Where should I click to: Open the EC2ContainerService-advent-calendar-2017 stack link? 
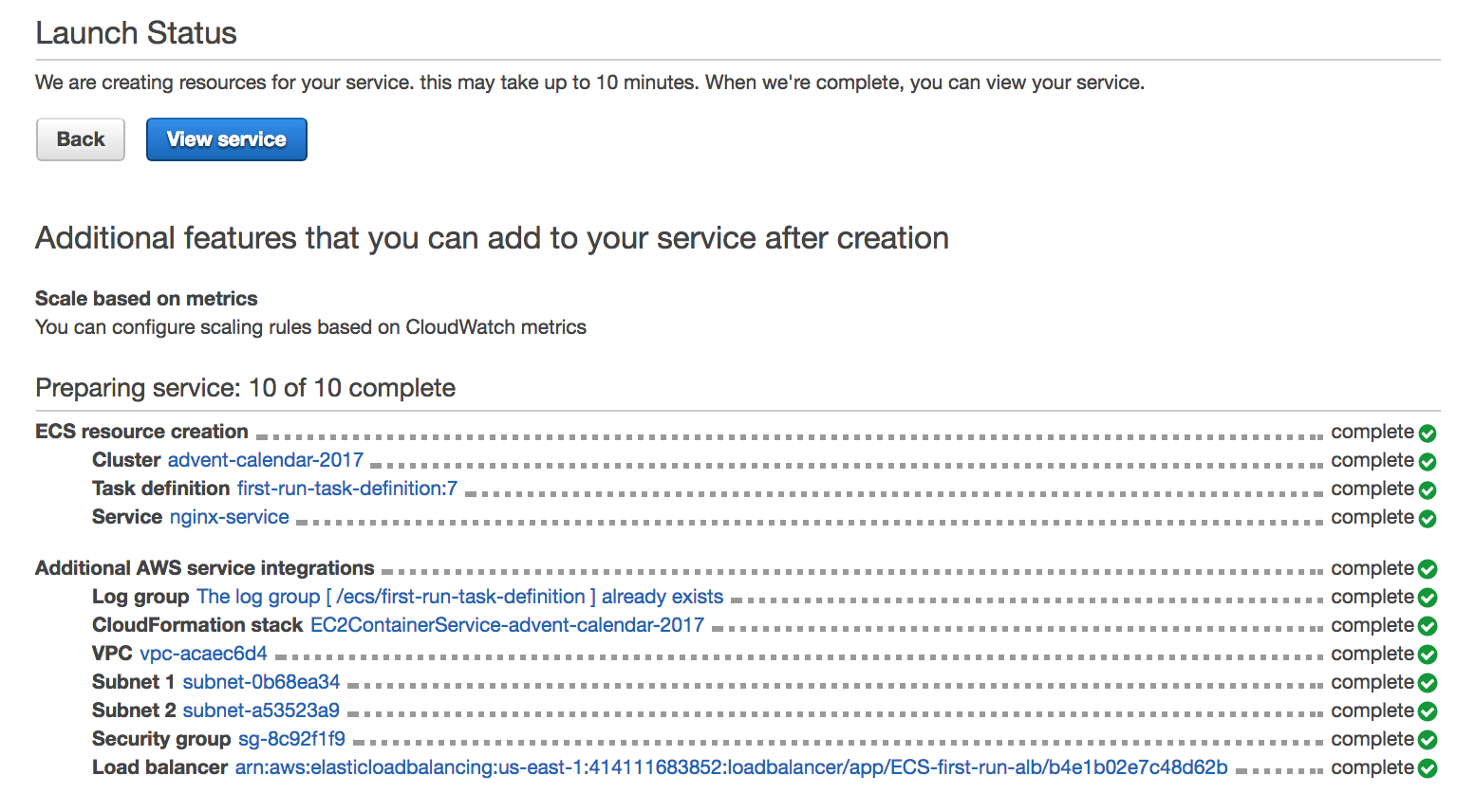click(x=508, y=625)
